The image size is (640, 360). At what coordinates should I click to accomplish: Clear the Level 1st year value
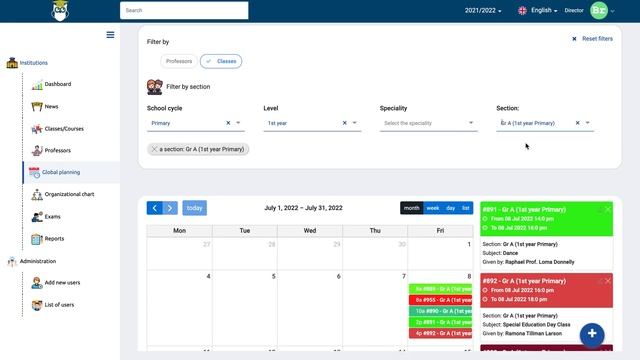(344, 123)
